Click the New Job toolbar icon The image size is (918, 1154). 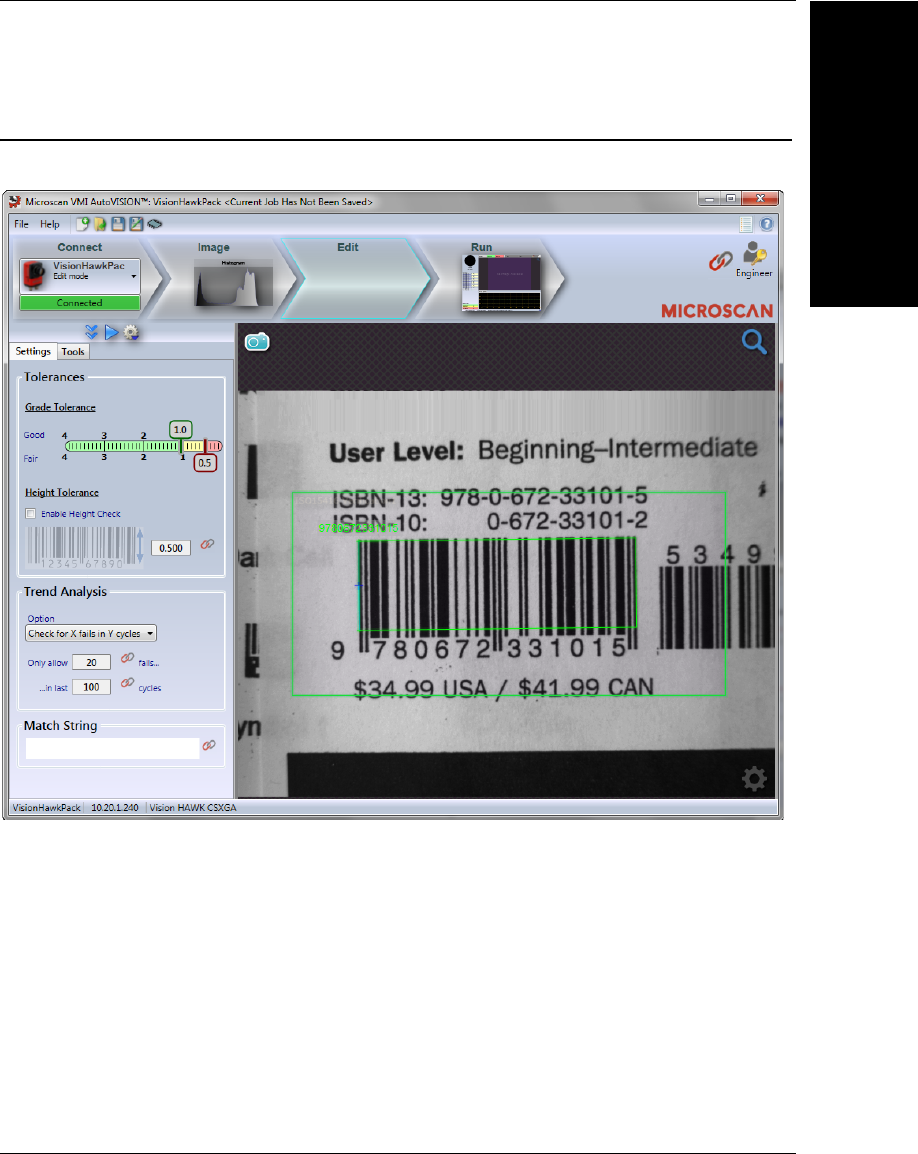[83, 224]
